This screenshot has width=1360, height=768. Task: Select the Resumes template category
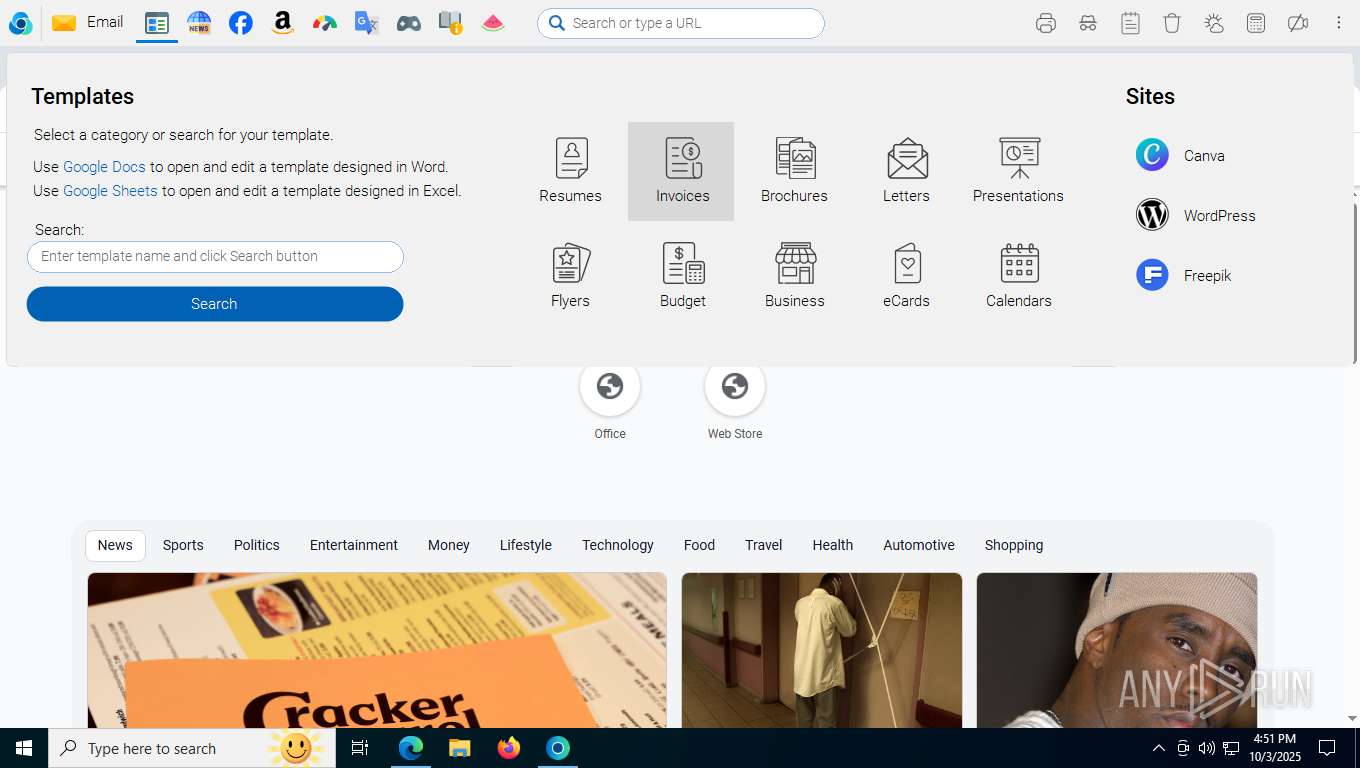point(571,171)
